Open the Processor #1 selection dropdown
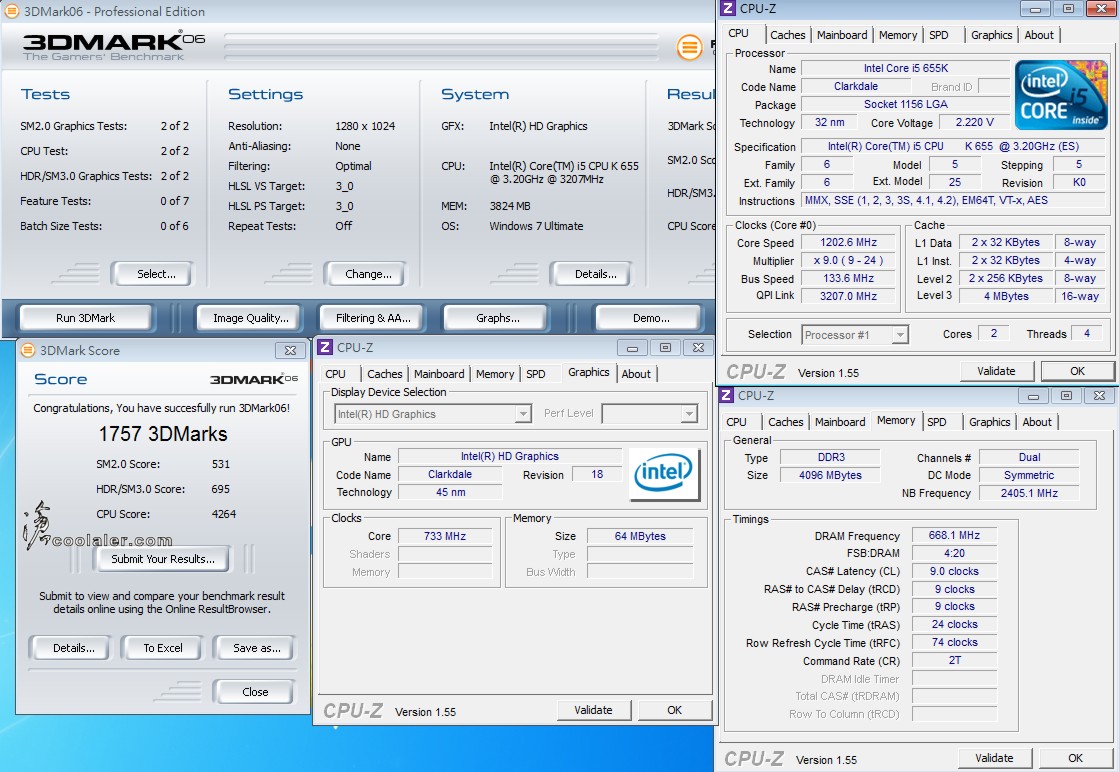The width and height of the screenshot is (1119, 772). point(901,335)
